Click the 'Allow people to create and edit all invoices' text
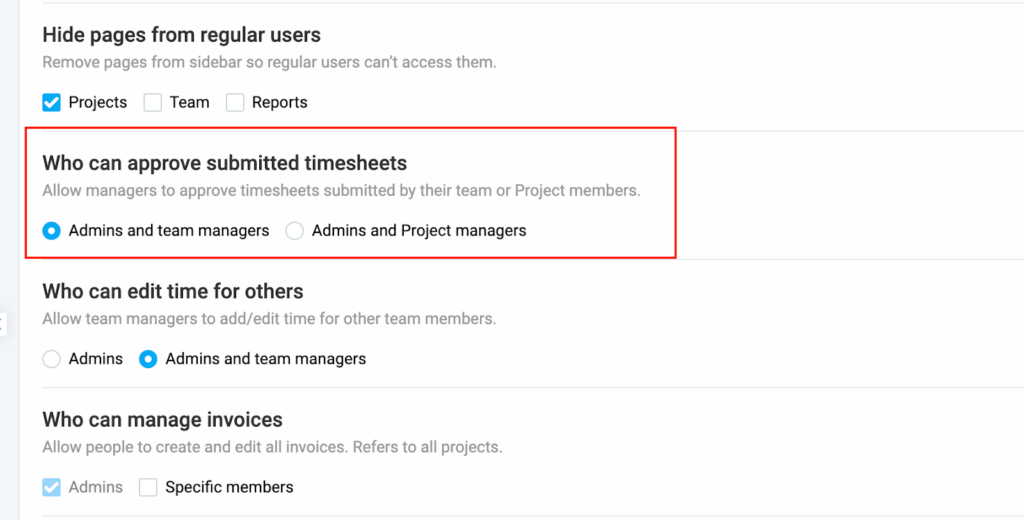Screen dimensions: 1024x520 pyautogui.click(x=271, y=447)
